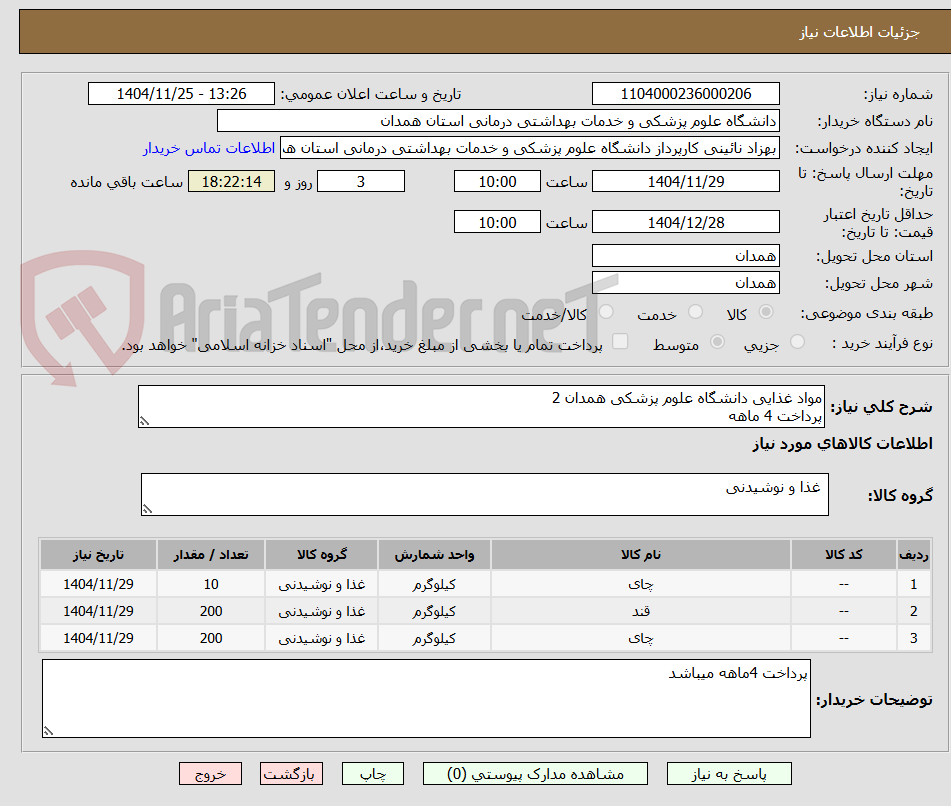Click the remaining days field showing 3
Image resolution: width=951 pixels, height=806 pixels.
361,181
